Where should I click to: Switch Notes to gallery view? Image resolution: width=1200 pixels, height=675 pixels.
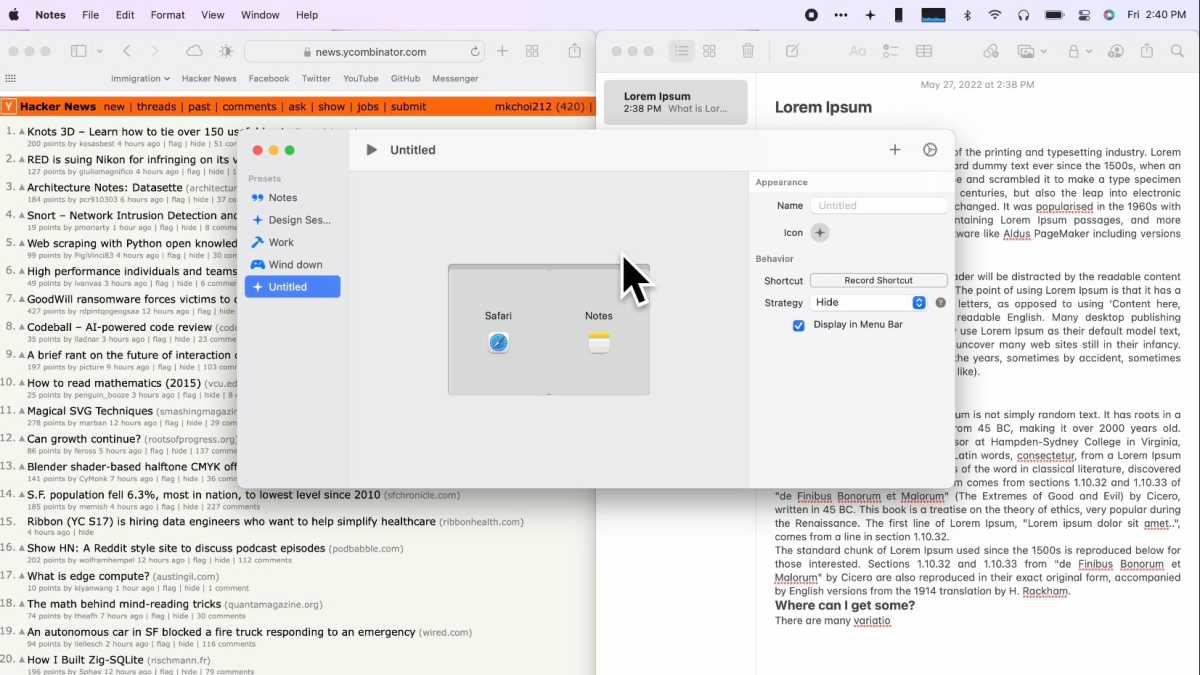(709, 51)
